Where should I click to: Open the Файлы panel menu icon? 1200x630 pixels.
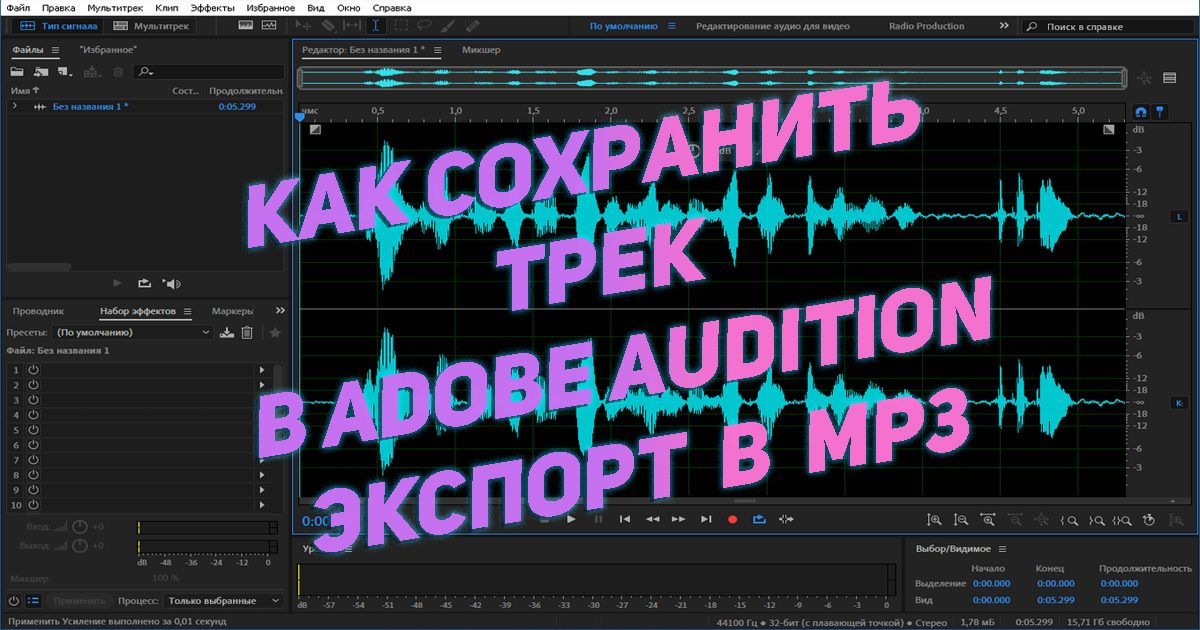click(55, 49)
